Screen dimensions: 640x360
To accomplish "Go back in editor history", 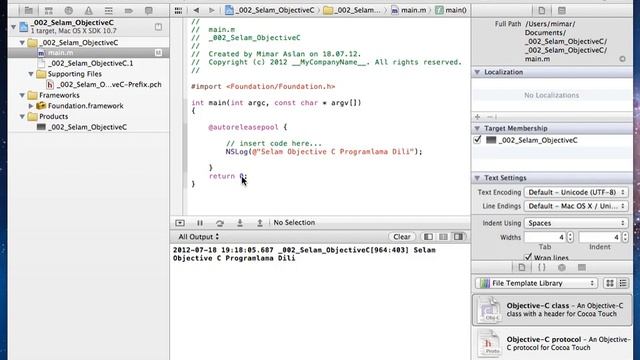I will 196,10.
